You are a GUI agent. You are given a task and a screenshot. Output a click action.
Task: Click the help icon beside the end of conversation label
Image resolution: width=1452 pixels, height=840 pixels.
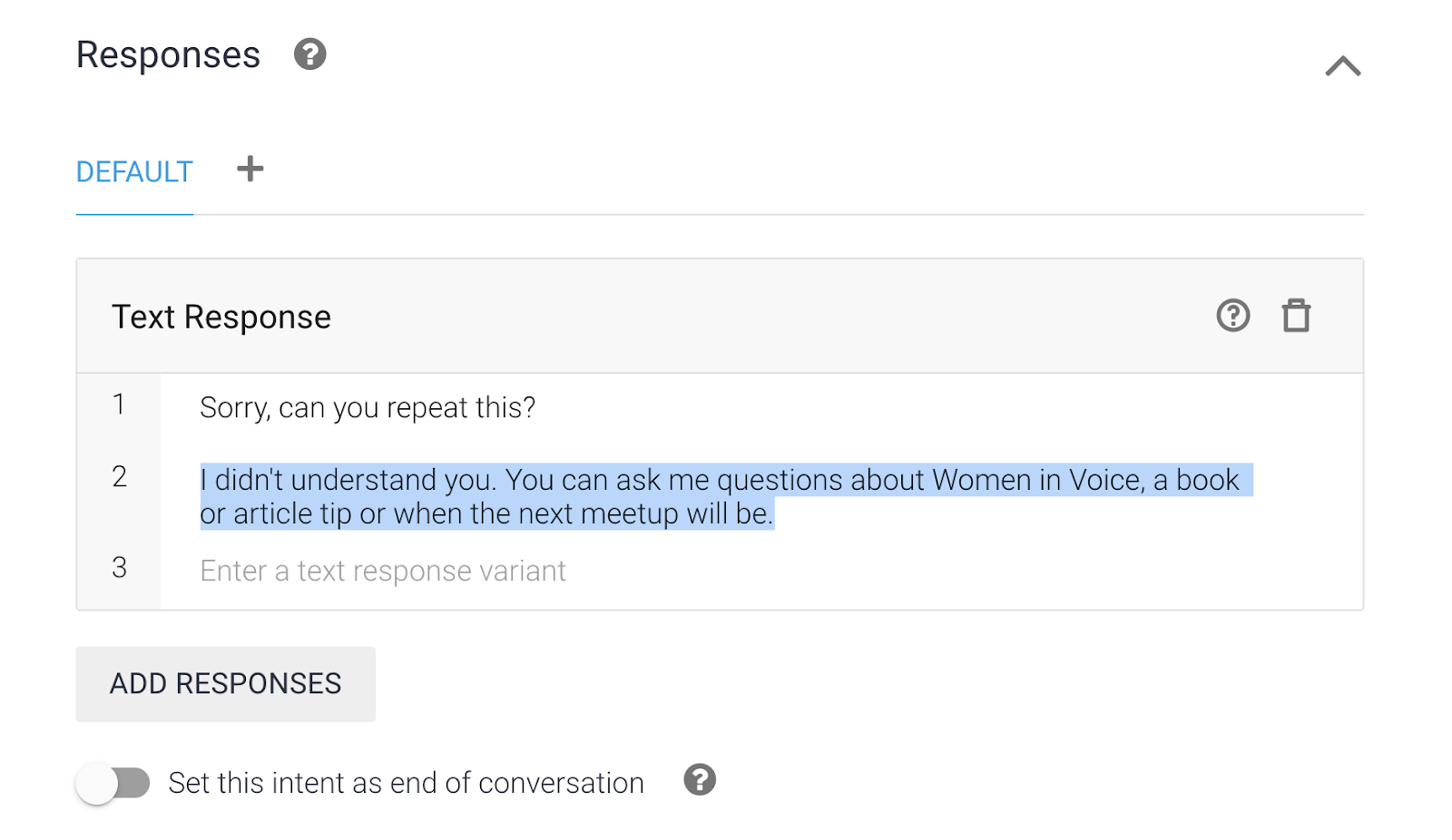(700, 780)
